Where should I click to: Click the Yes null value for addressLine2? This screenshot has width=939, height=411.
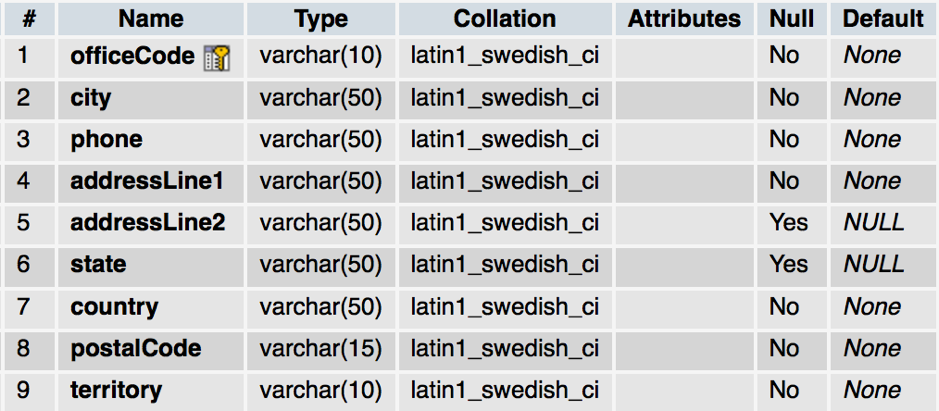click(x=789, y=222)
